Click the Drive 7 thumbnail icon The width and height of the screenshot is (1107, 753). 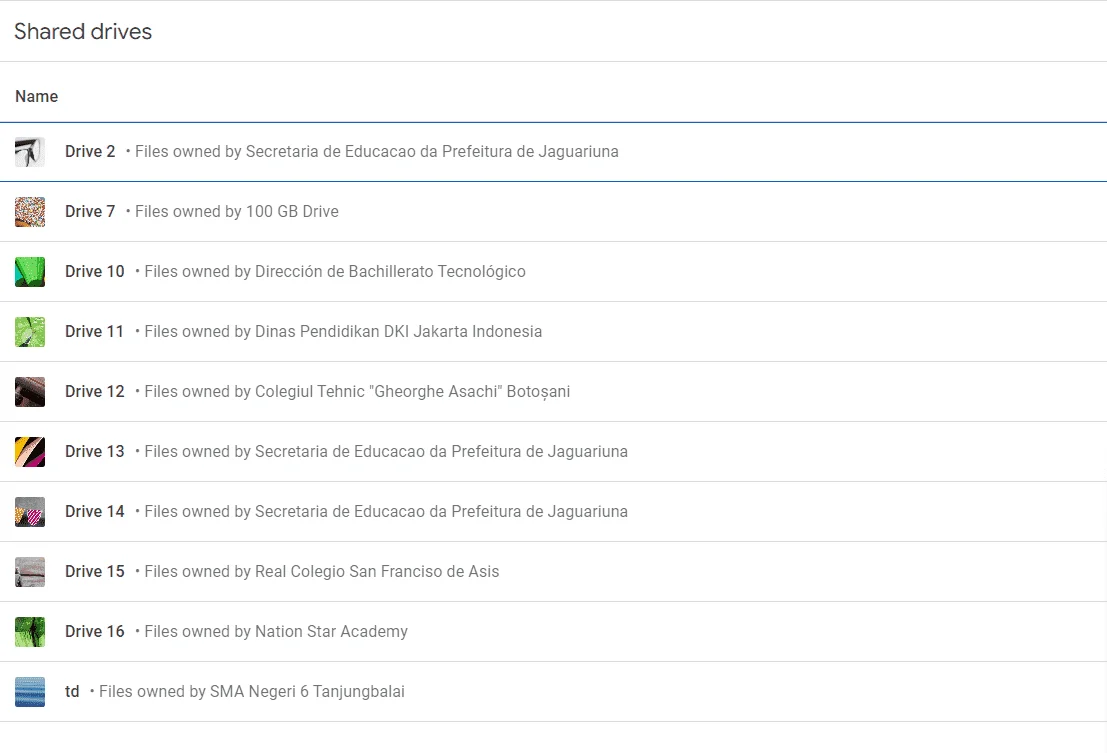[30, 212]
